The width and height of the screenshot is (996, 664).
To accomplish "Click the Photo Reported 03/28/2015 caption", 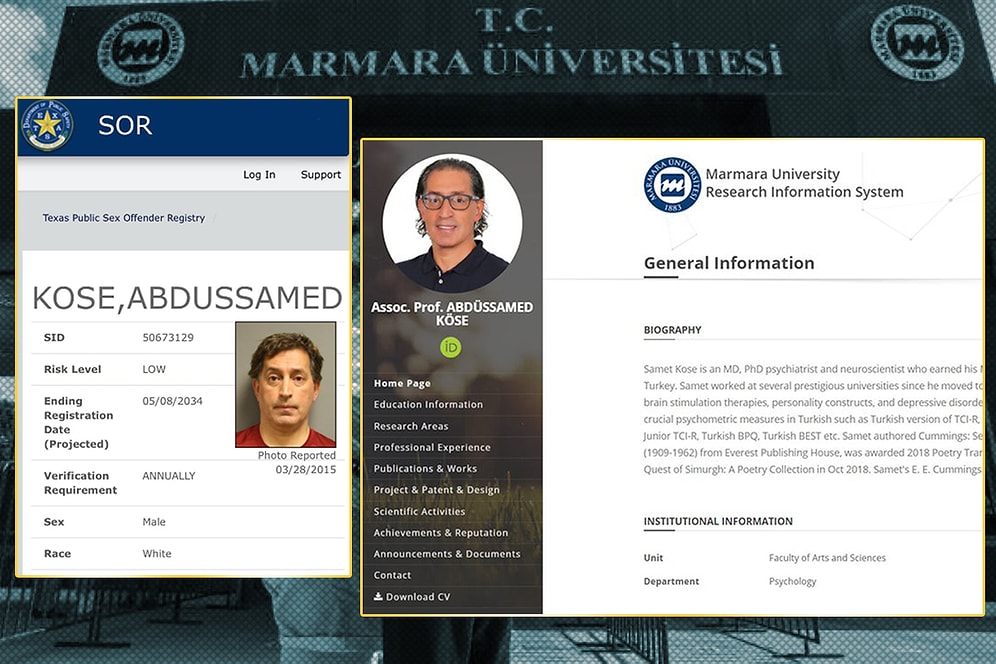I will pos(297,463).
